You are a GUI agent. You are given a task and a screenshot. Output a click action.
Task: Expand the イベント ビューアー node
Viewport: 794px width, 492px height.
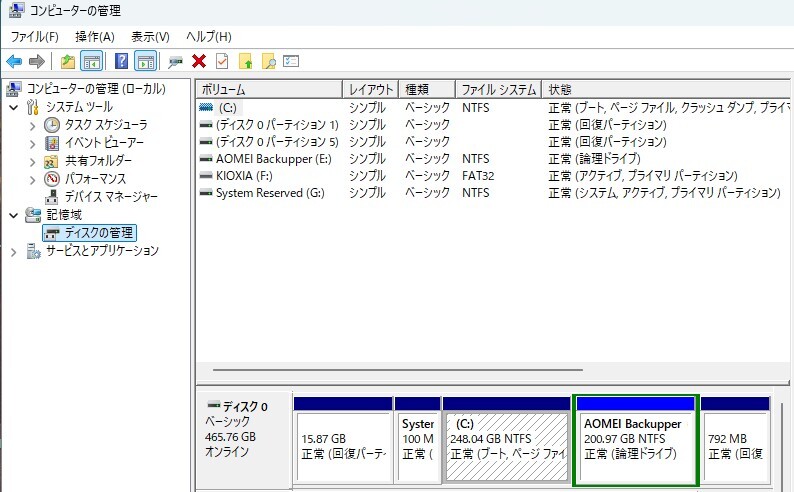(32, 144)
